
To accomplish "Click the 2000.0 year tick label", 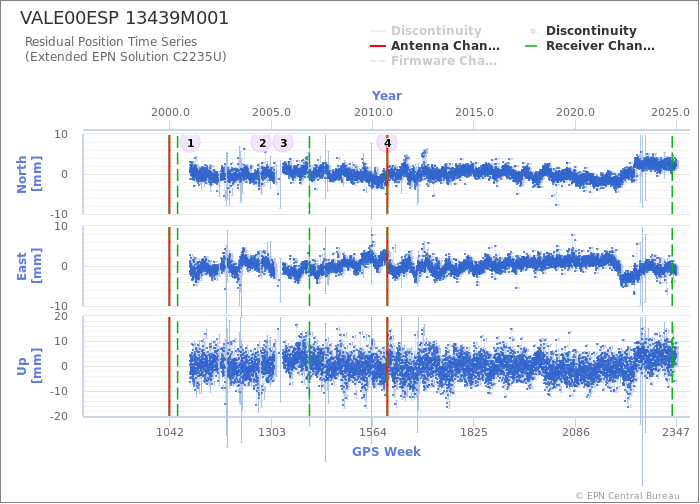I will tap(170, 112).
